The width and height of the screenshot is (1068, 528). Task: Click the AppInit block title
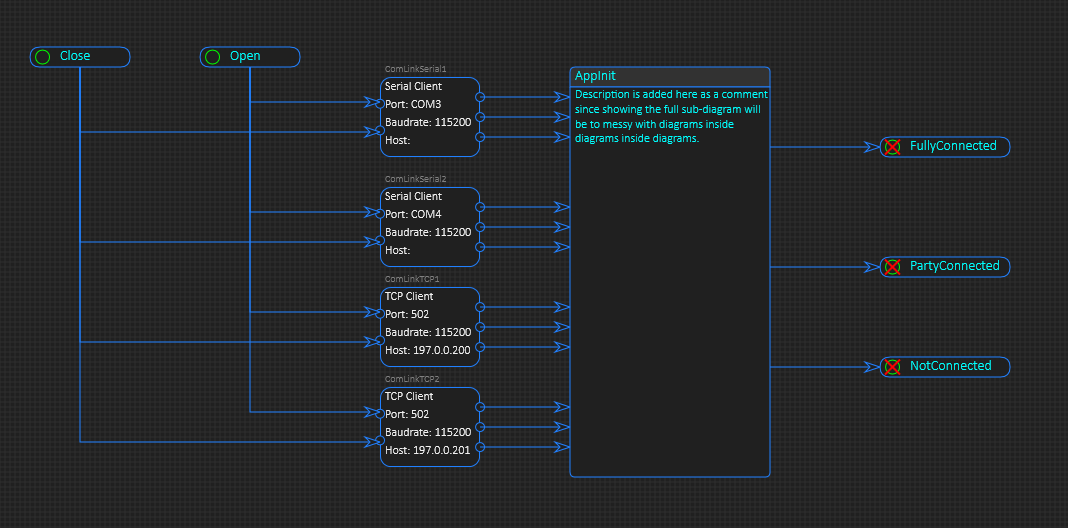click(x=595, y=76)
